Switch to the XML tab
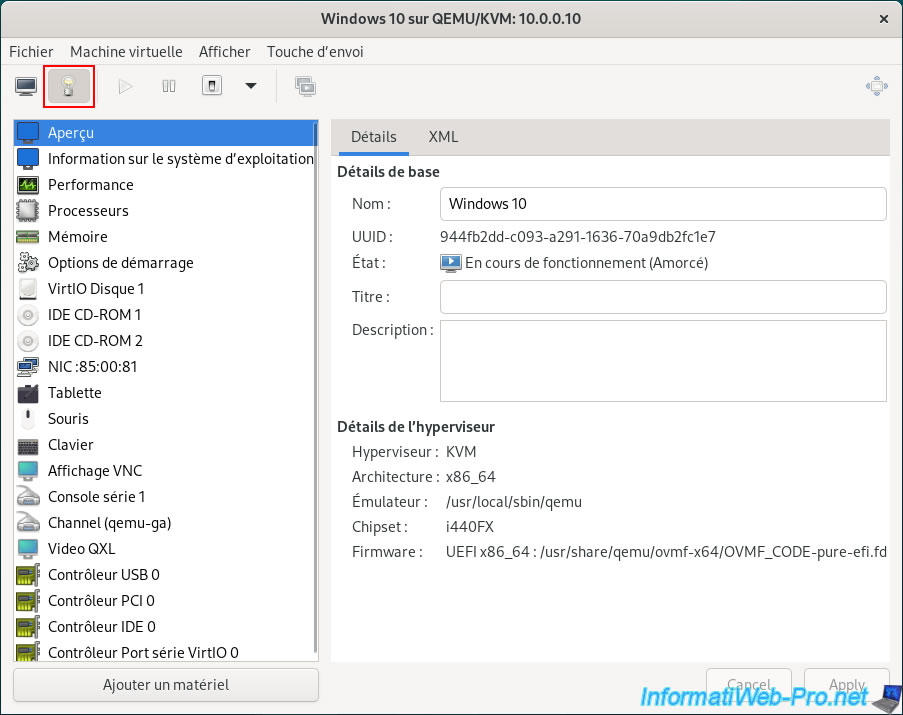This screenshot has width=903, height=715. tap(443, 137)
